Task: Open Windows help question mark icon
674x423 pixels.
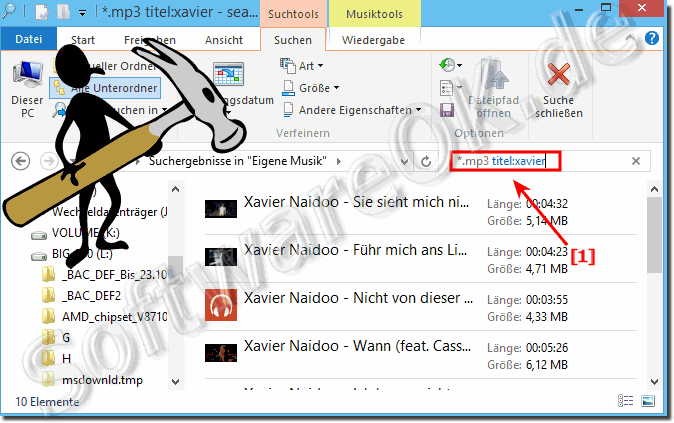Action: [652, 38]
